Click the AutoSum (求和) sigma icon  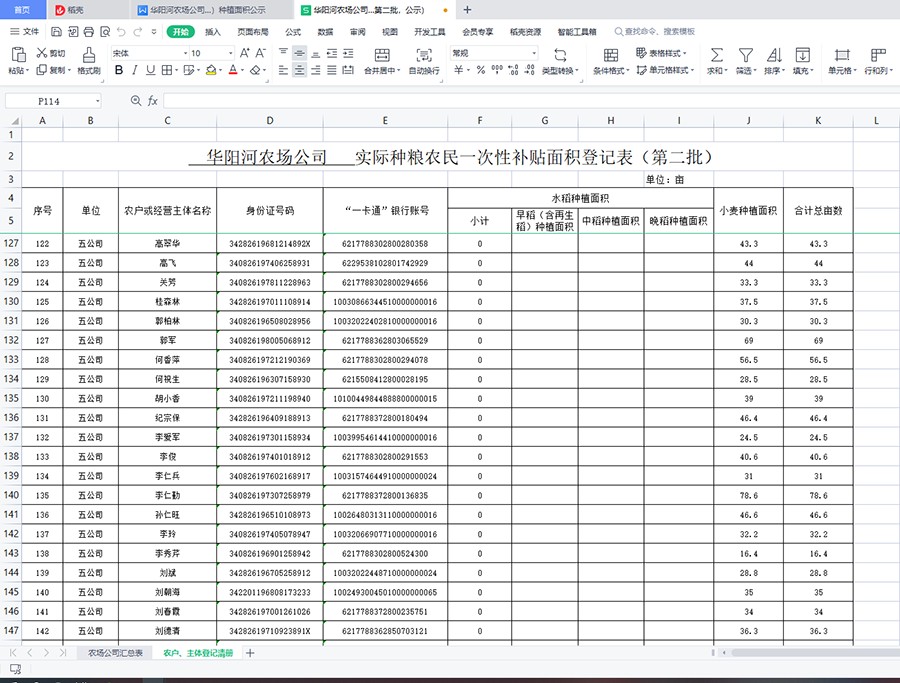(716, 55)
